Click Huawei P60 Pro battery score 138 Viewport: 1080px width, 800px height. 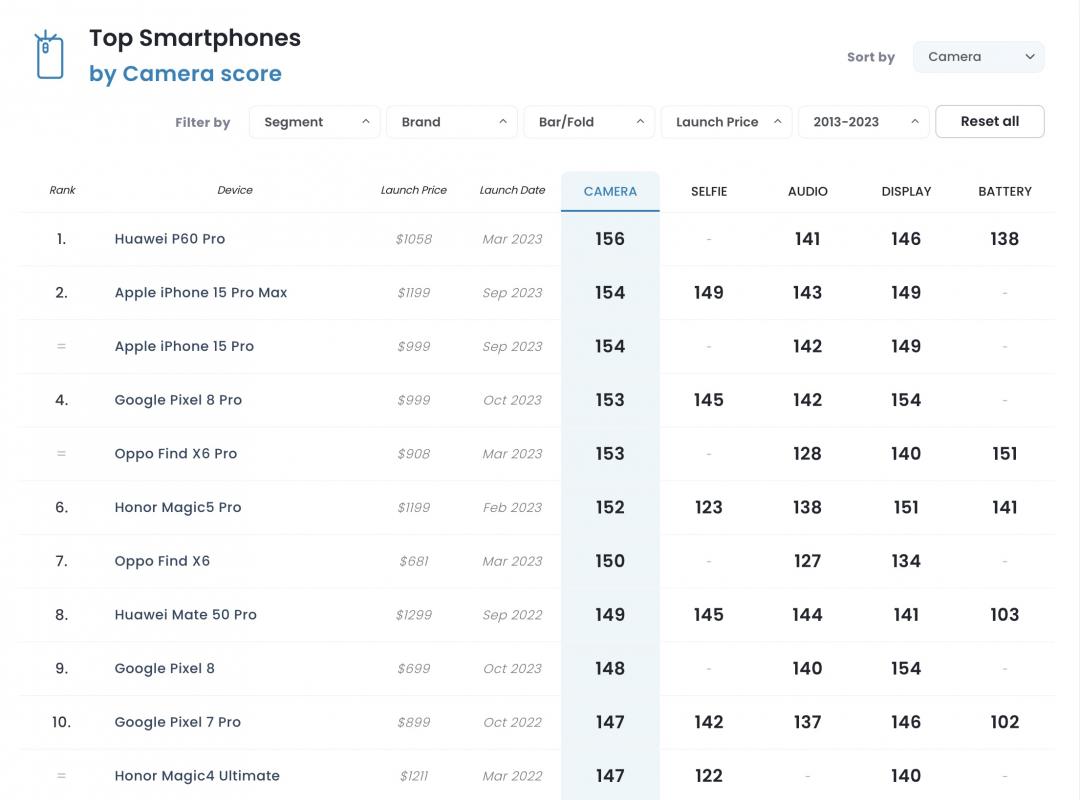[1005, 239]
